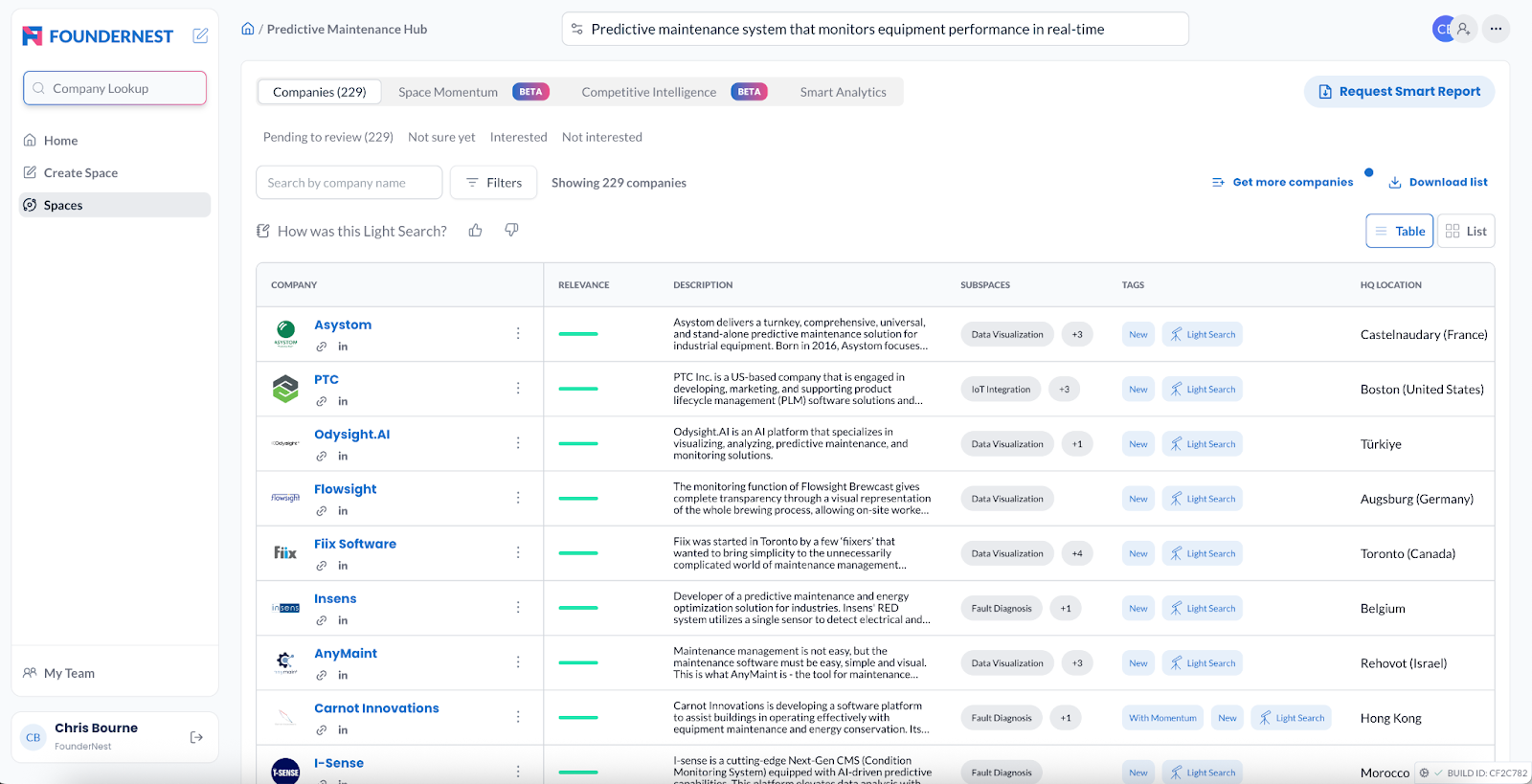Click the edit icon beside FounderNest logo
This screenshot has height=784, width=1532.
click(x=200, y=35)
